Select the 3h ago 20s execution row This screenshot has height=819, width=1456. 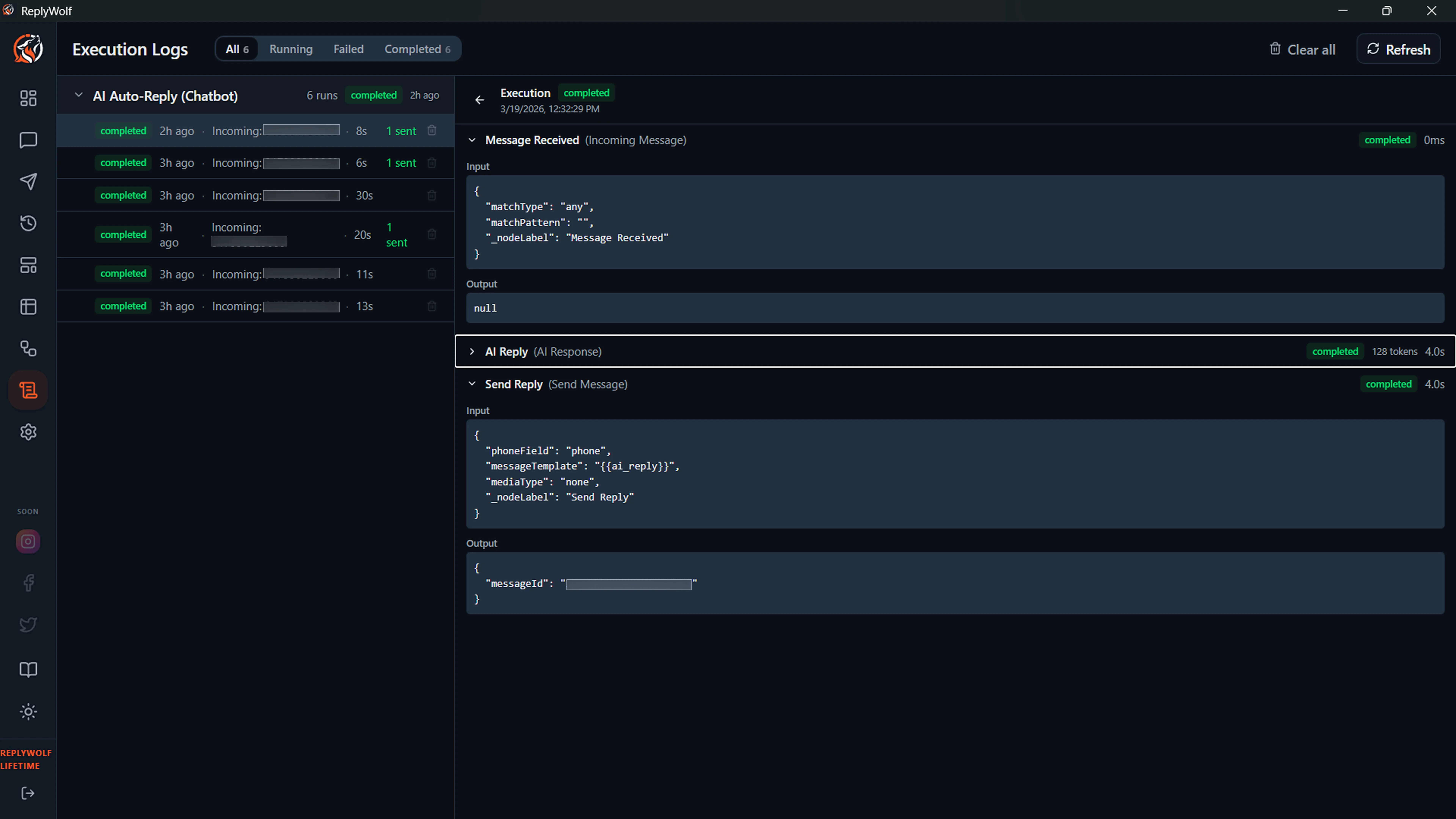point(256,235)
